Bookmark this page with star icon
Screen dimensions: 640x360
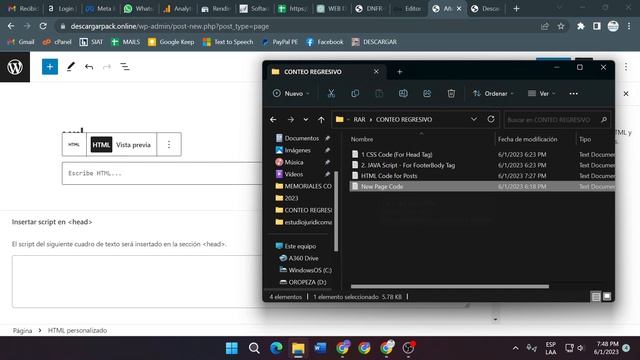coord(561,26)
